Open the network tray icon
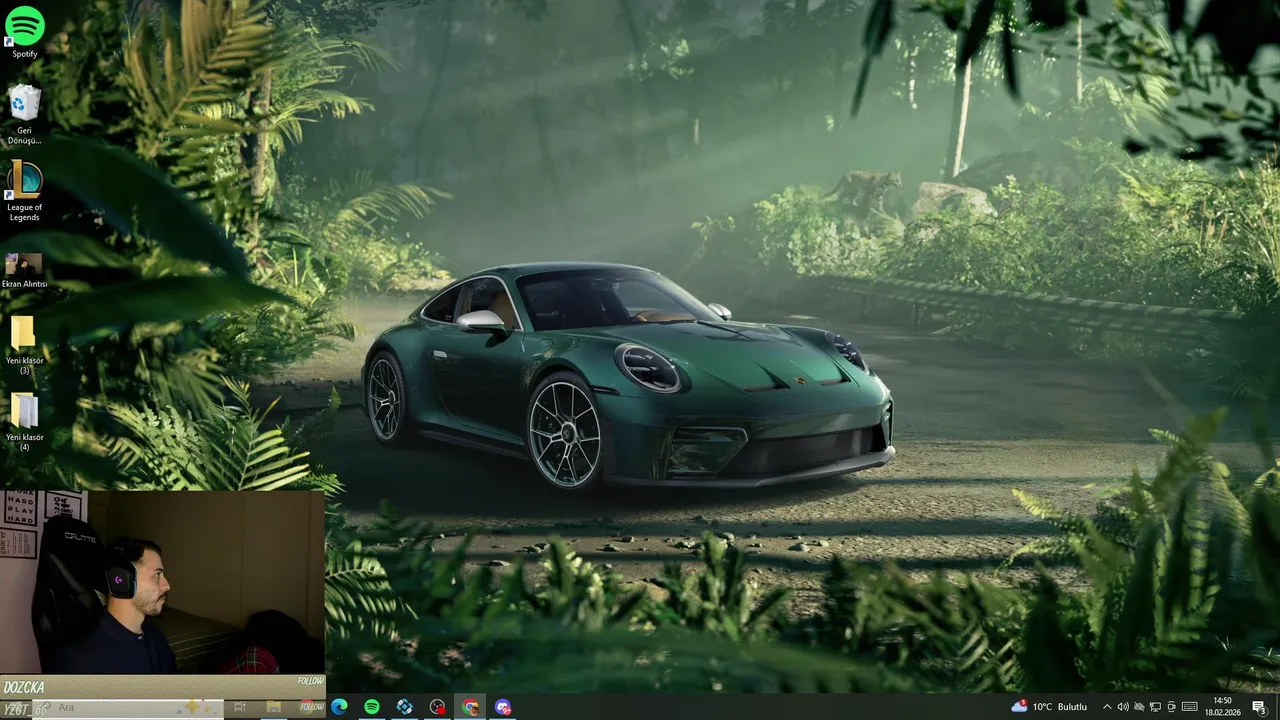The image size is (1280, 720). click(1155, 707)
